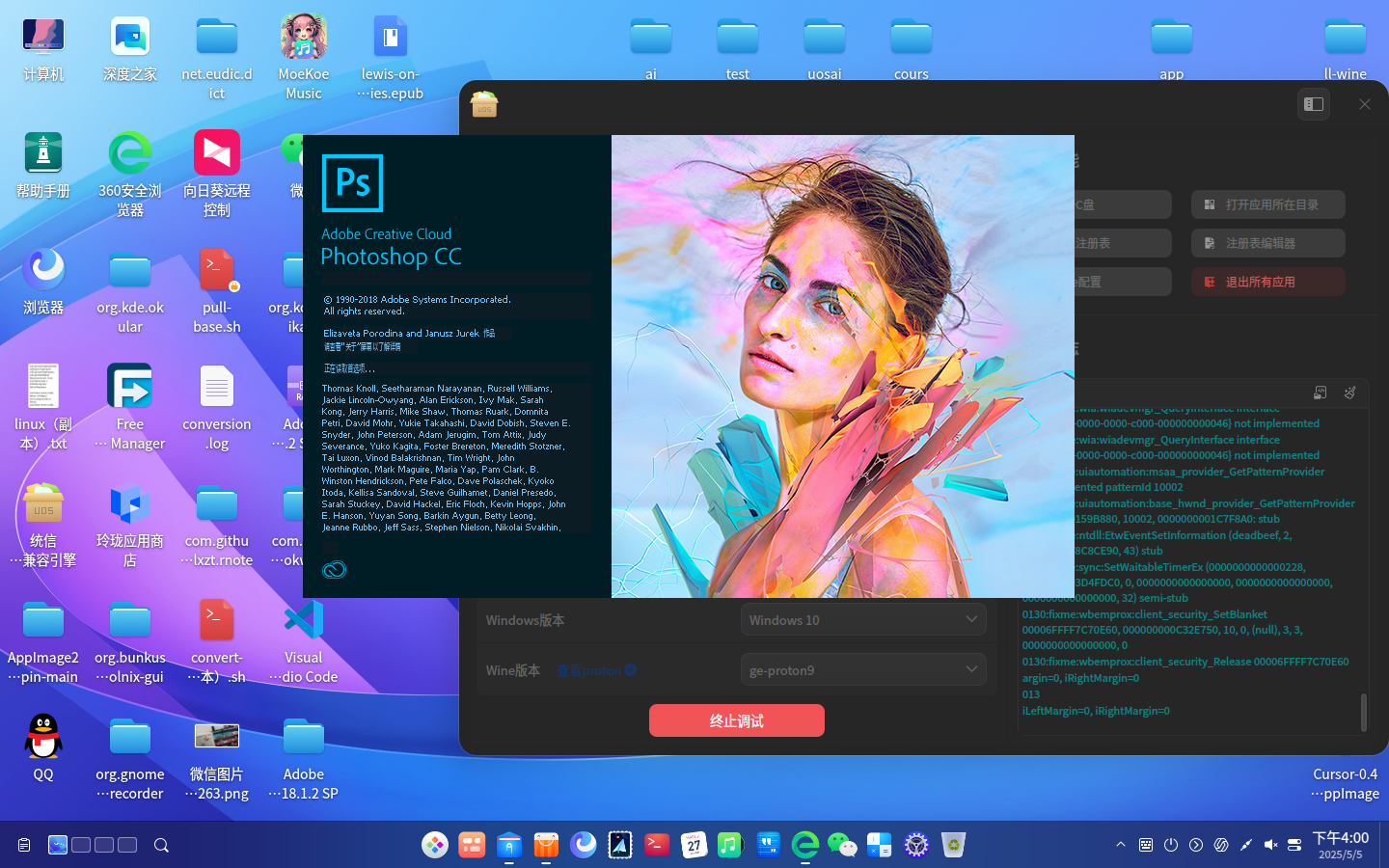Select the Free Download Manager desktop icon
Viewport: 1389px width, 868px height.
130,408
